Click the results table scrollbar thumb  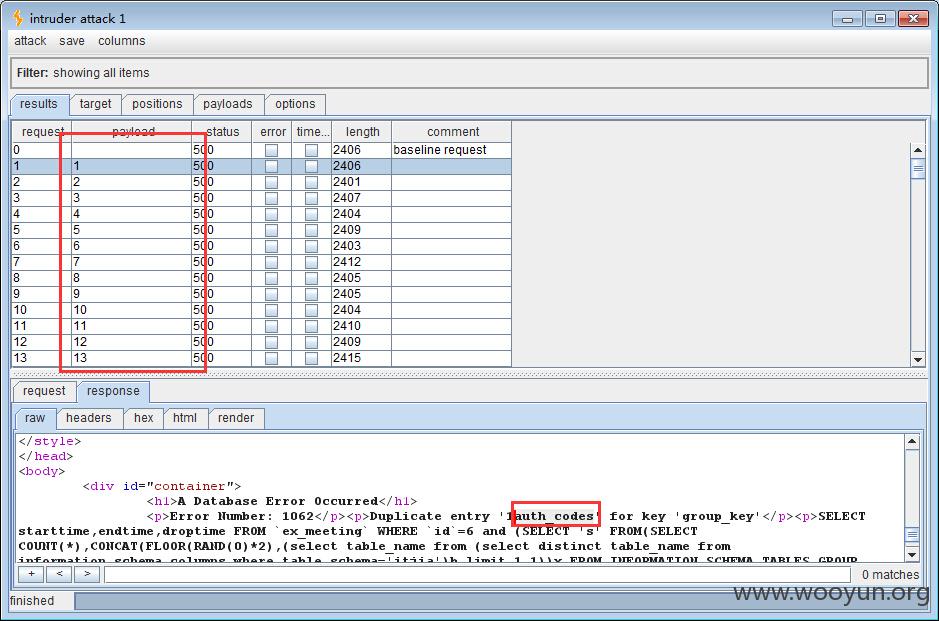pyautogui.click(x=917, y=168)
